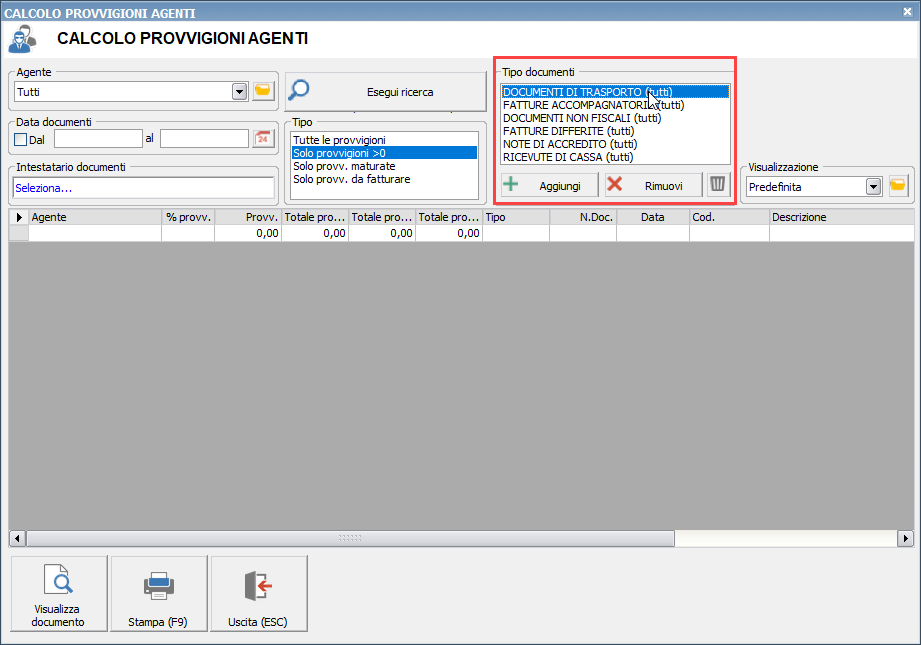Open folder icon next to Visualizzazione dropdown
The height and width of the screenshot is (645, 921).
[898, 186]
